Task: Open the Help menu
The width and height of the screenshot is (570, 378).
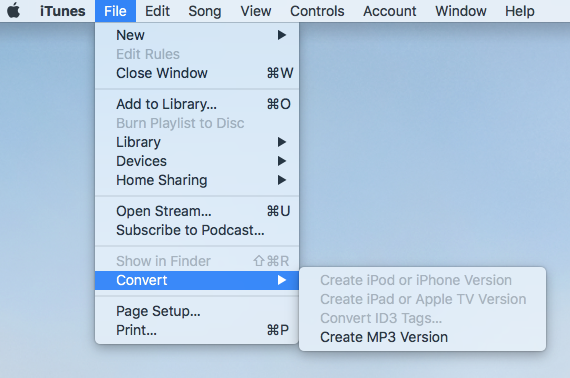Action: click(x=519, y=11)
